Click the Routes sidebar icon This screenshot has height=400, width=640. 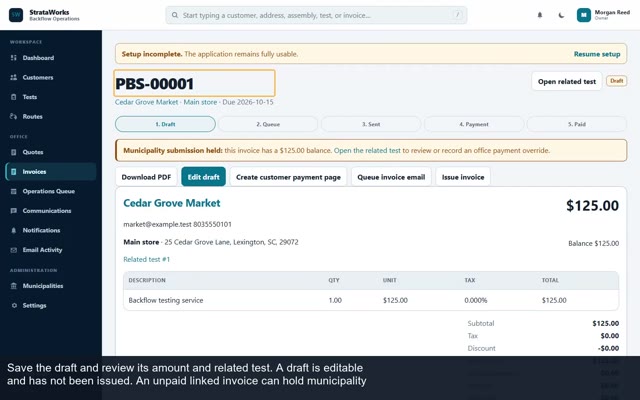click(13, 117)
